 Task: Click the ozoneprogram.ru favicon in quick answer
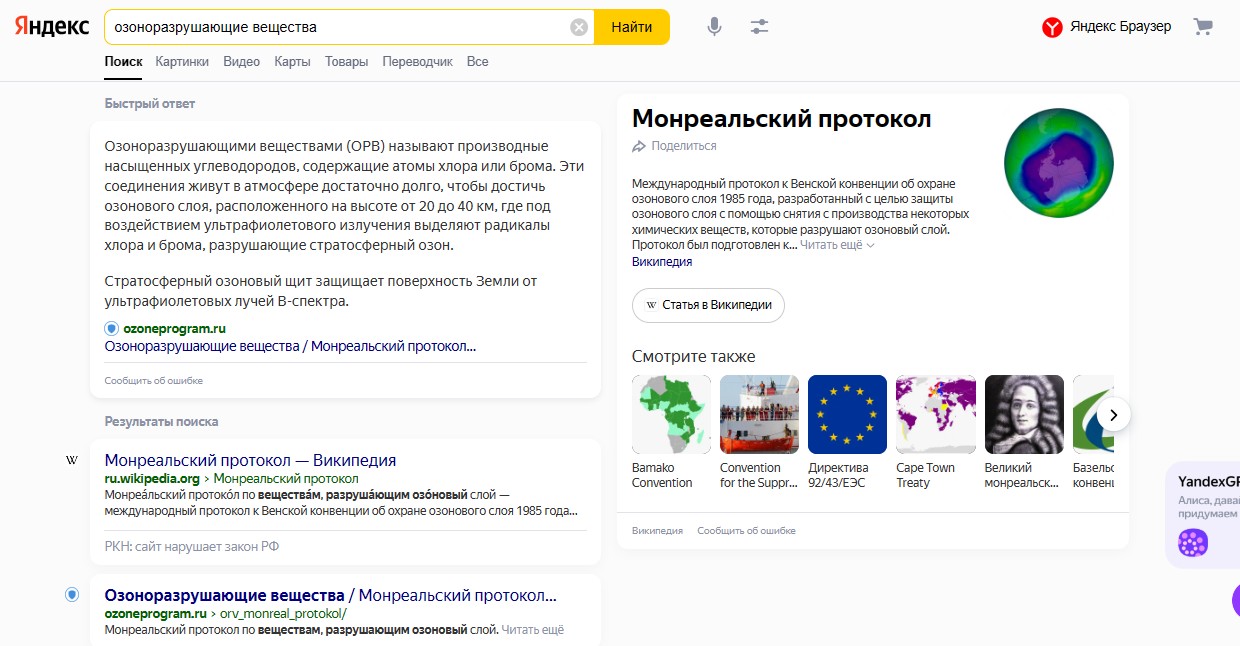pyautogui.click(x=111, y=328)
